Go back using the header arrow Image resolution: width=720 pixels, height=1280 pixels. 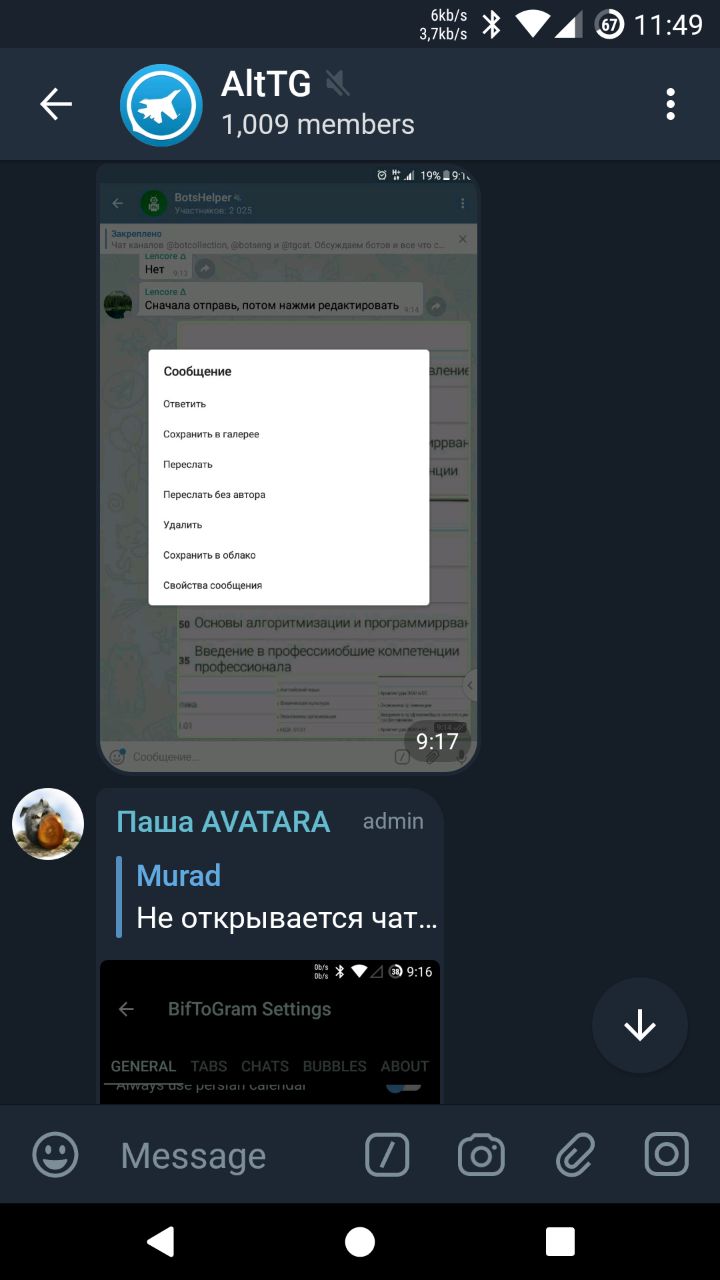click(56, 104)
